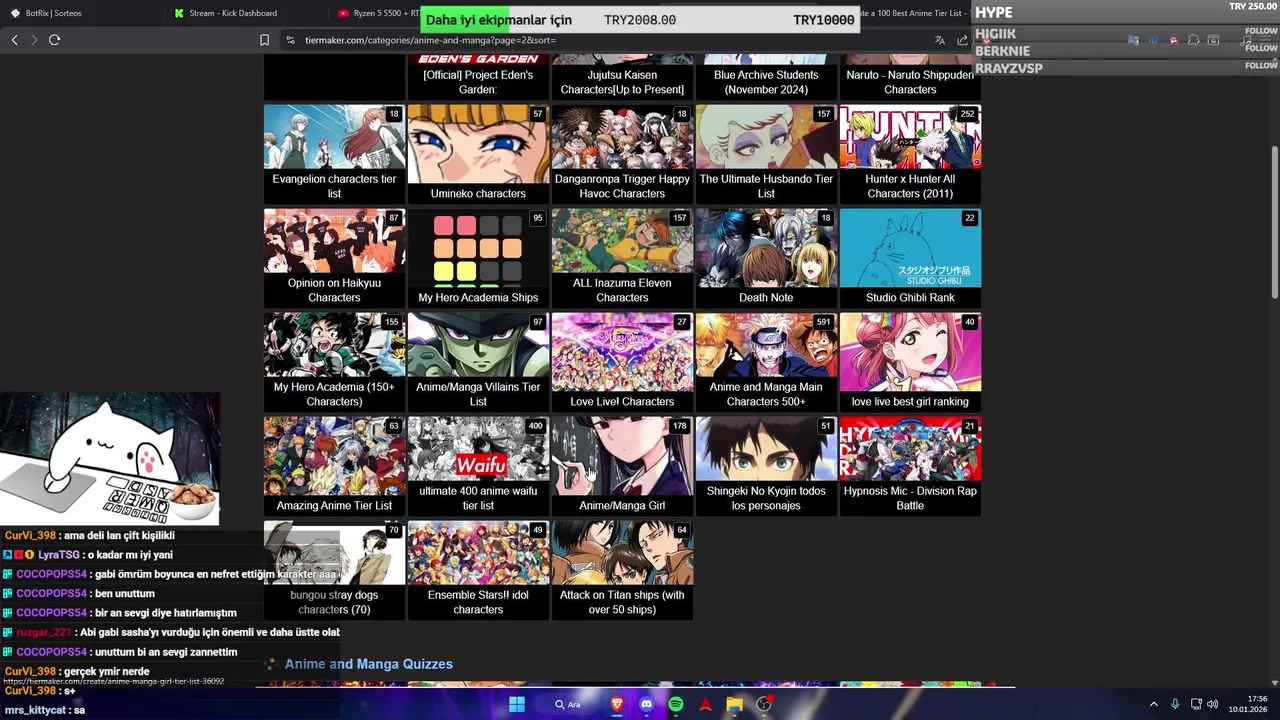
Task: Open ultimate 400 anime waifu tier list
Action: coord(478,467)
